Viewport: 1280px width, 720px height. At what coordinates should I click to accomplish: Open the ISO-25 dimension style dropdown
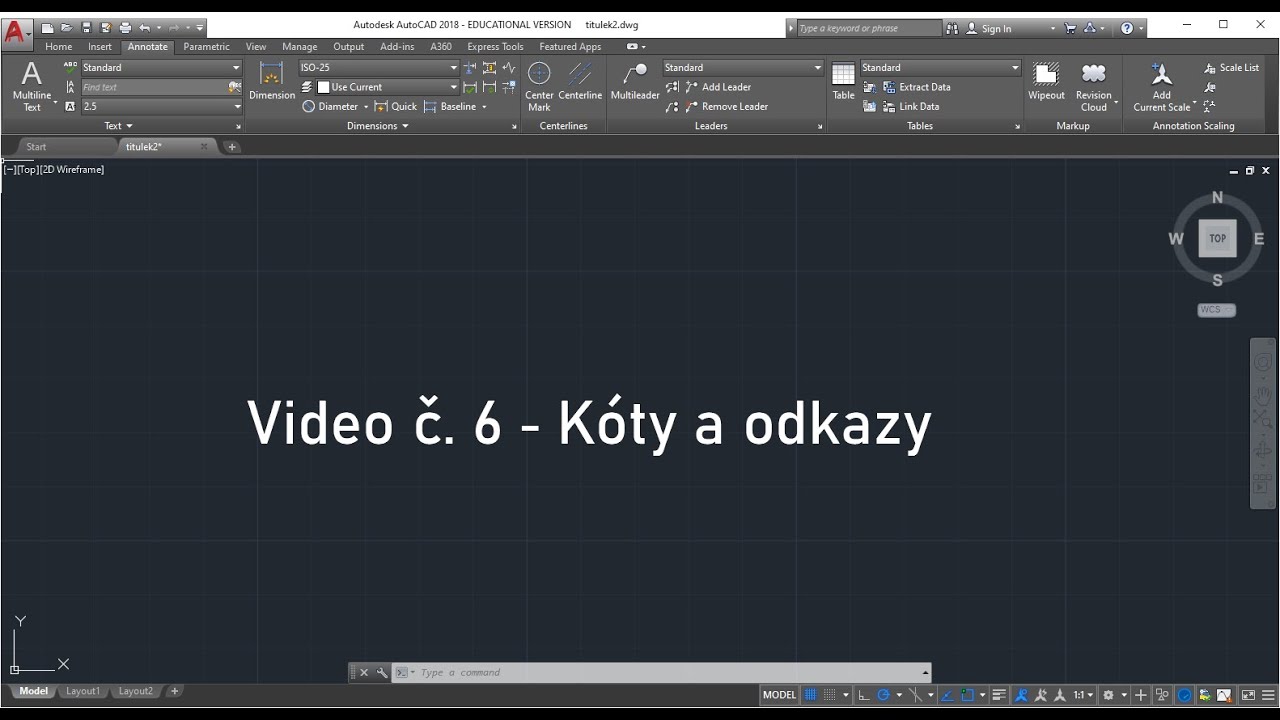[453, 67]
